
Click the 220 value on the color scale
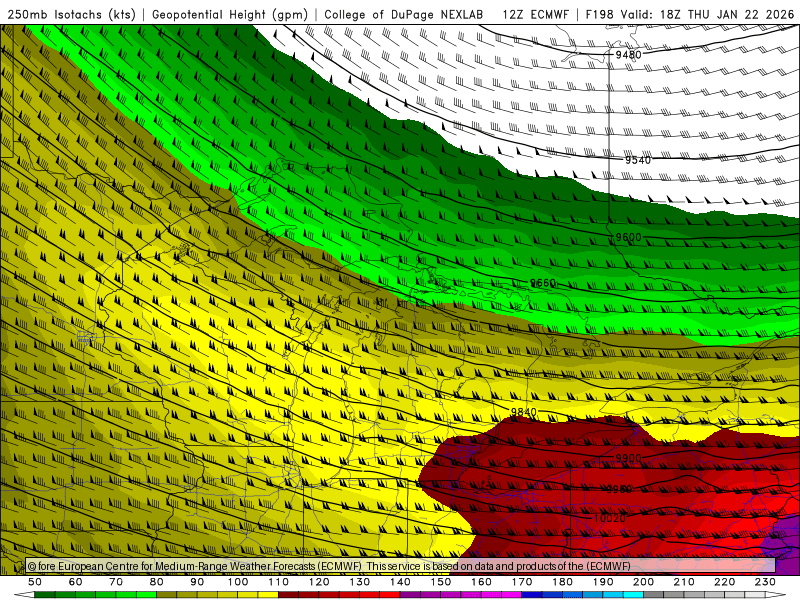tap(725, 582)
